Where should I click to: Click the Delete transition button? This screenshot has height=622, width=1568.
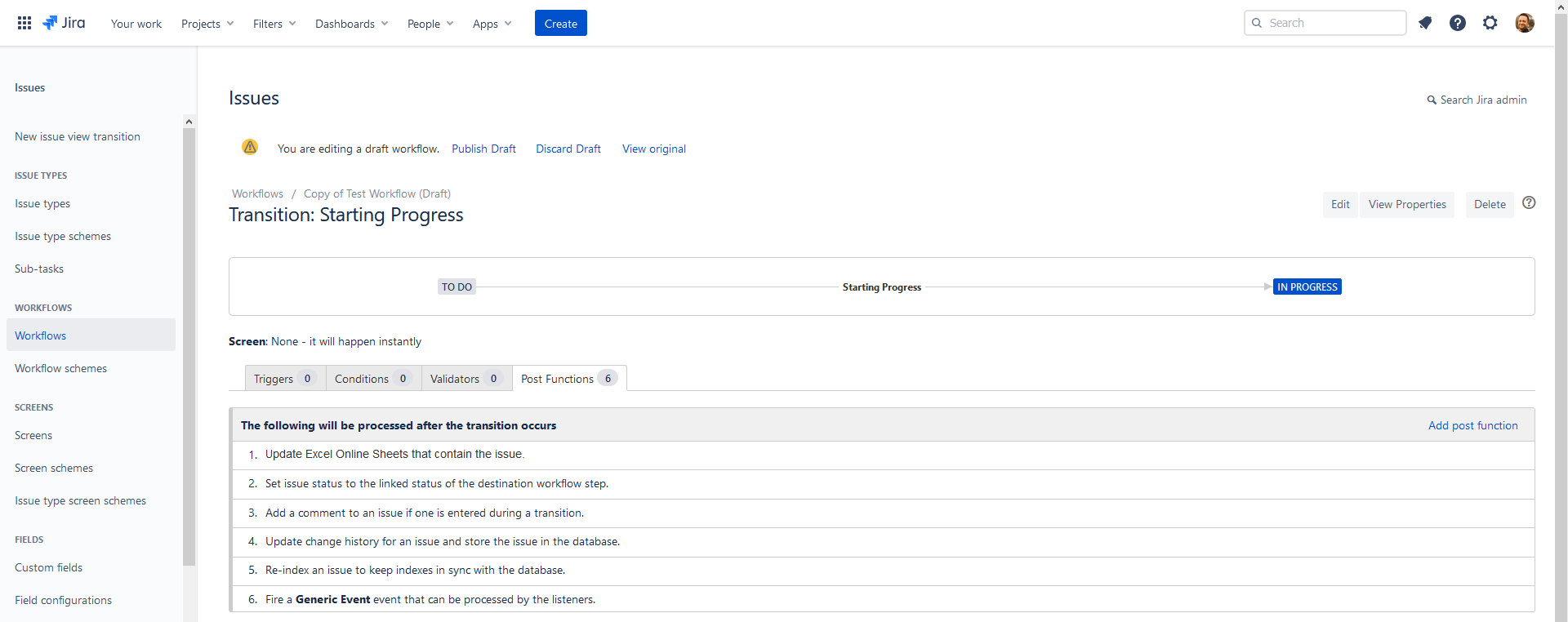pos(1489,204)
